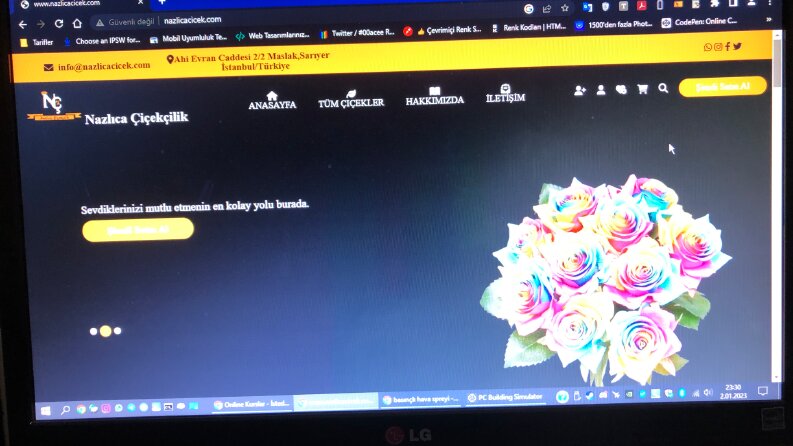Click the shopping cart icon in header

[x=642, y=90]
